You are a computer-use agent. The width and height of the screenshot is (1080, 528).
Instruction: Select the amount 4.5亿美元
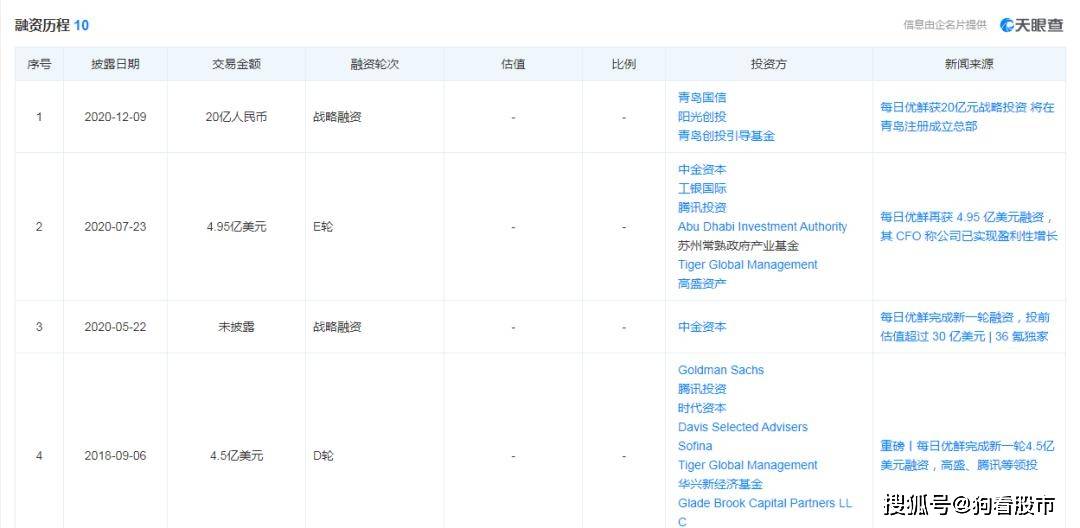click(236, 456)
